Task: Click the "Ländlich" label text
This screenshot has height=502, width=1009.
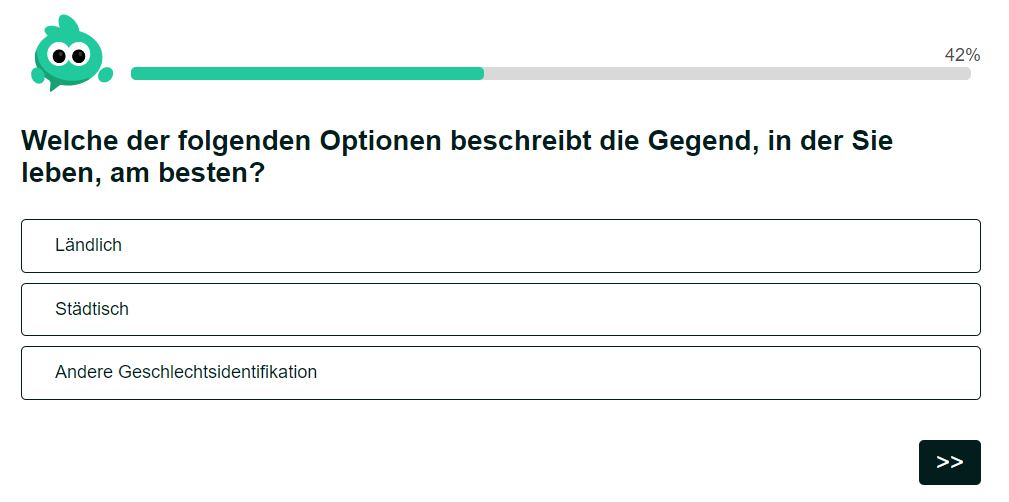Action: pyautogui.click(x=88, y=245)
